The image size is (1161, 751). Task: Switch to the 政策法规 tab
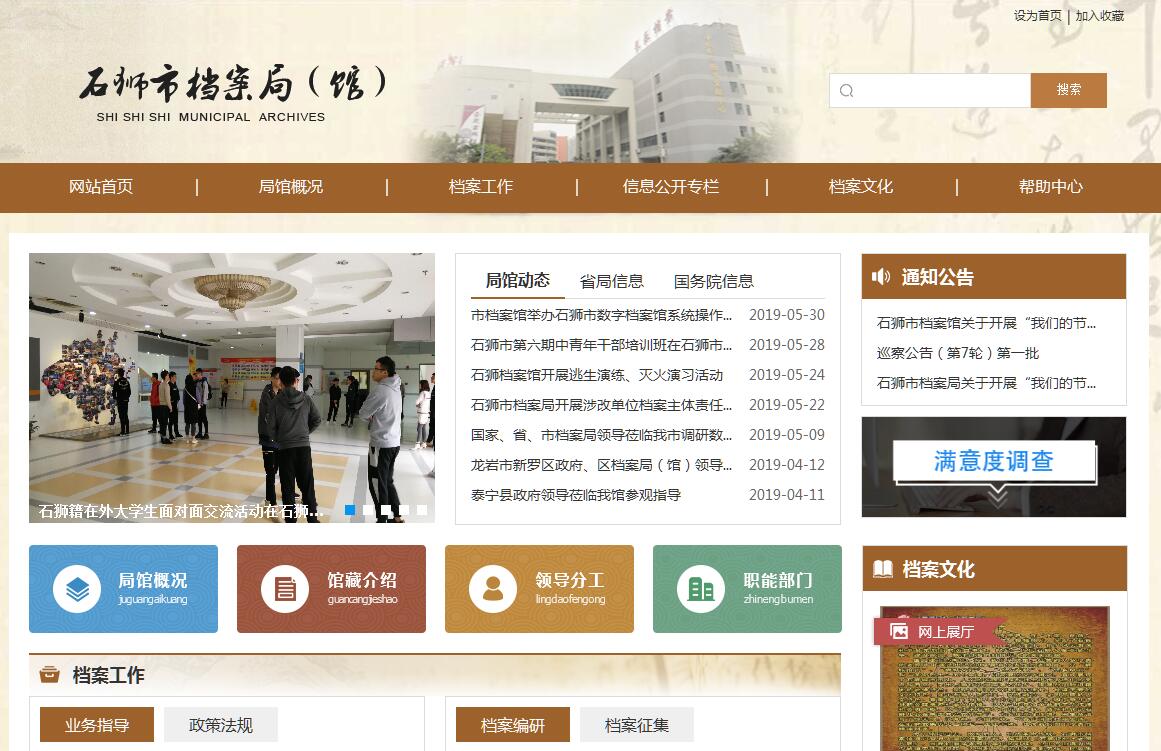[221, 725]
